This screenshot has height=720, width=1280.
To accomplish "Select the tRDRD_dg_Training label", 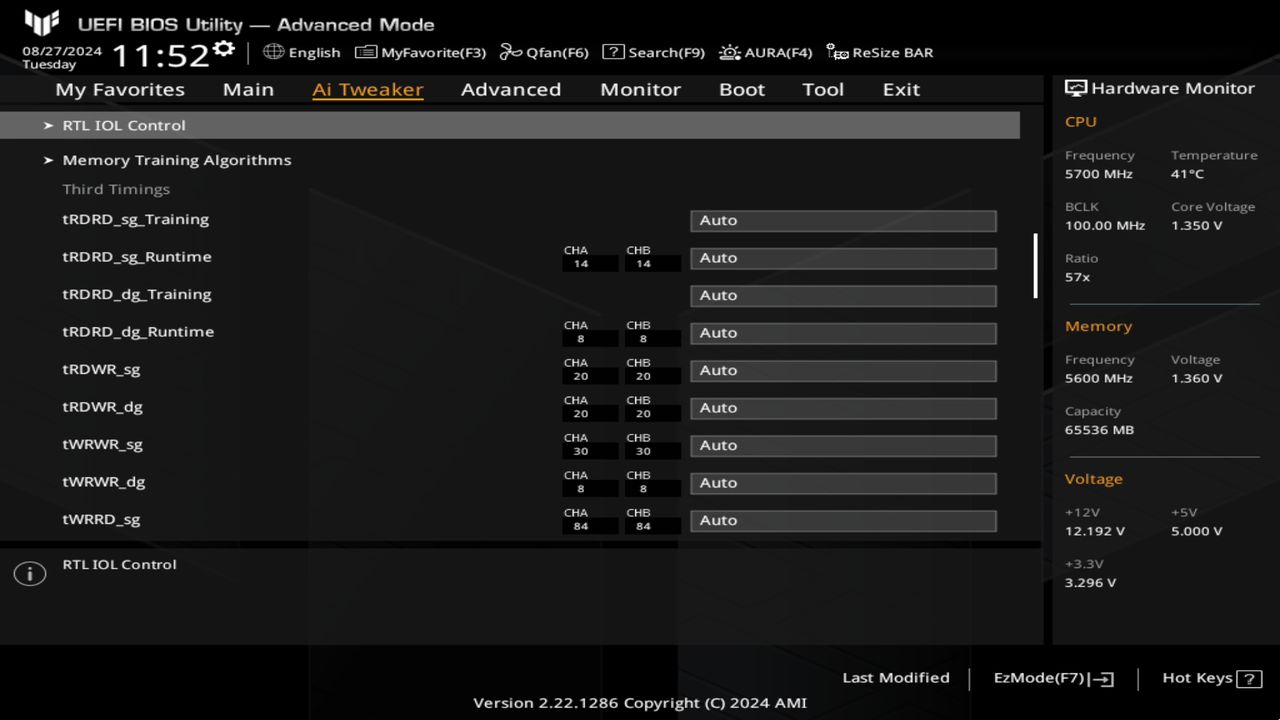I will (137, 294).
